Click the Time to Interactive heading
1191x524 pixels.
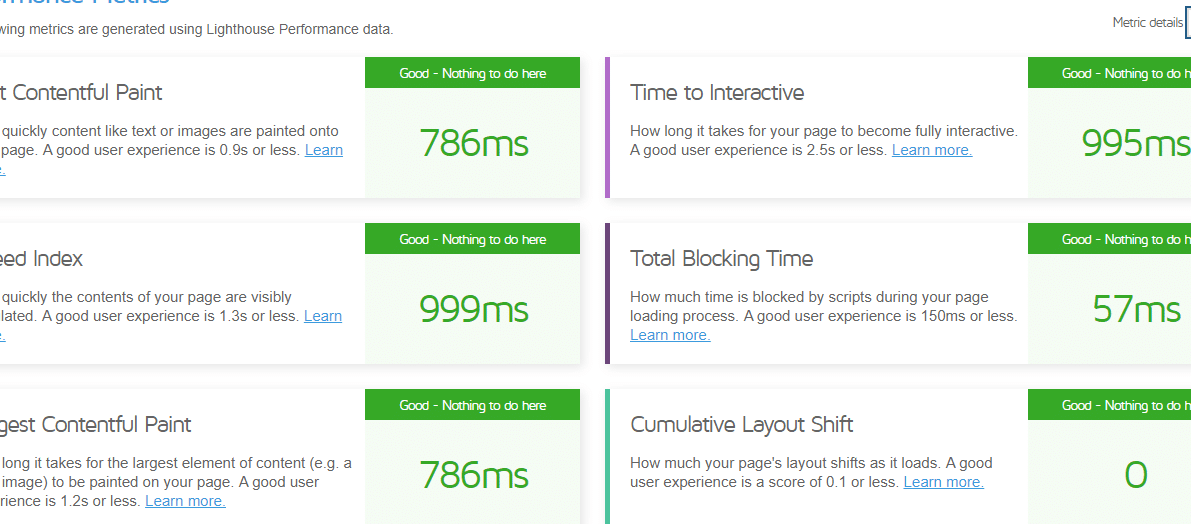click(x=717, y=93)
